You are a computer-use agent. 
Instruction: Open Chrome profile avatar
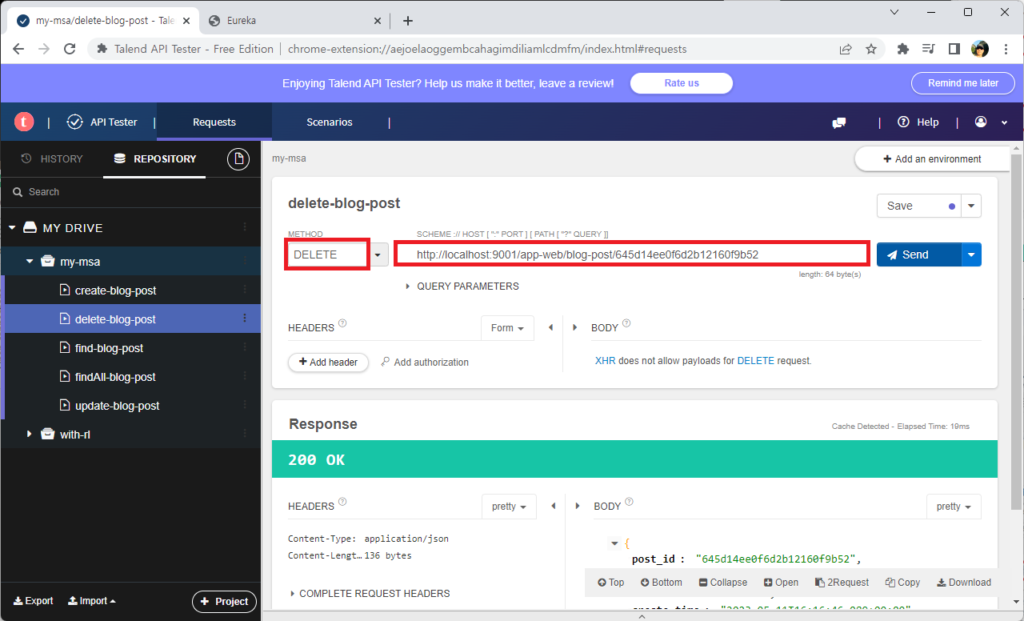point(980,49)
